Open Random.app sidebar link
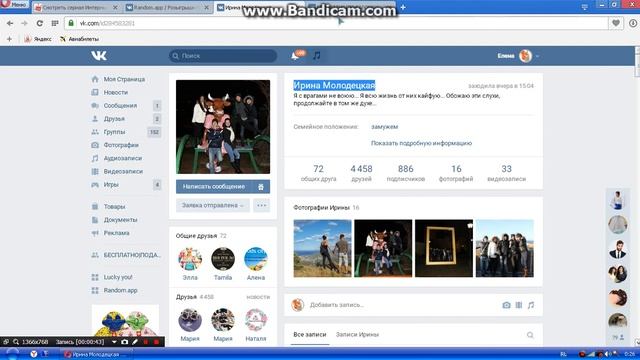Viewport: 640px width, 360px height. pos(120,290)
